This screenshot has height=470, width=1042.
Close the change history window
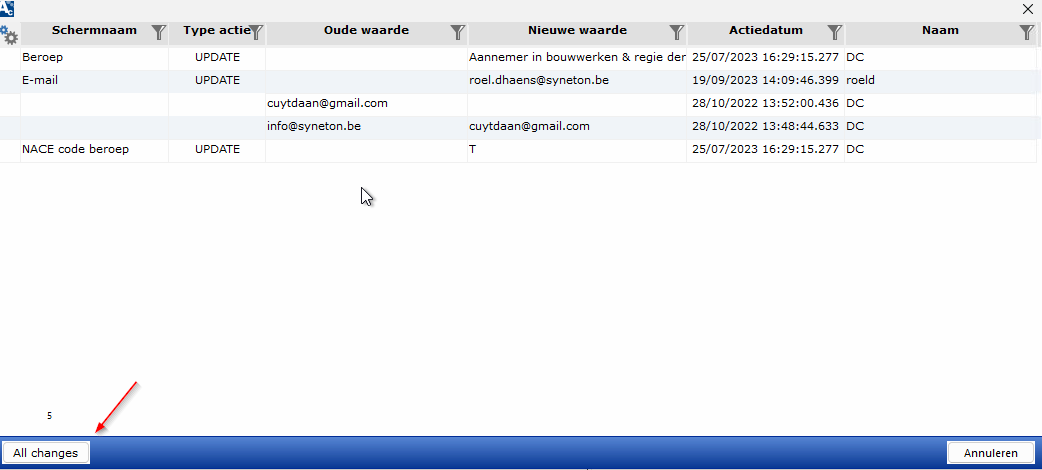(x=1027, y=8)
